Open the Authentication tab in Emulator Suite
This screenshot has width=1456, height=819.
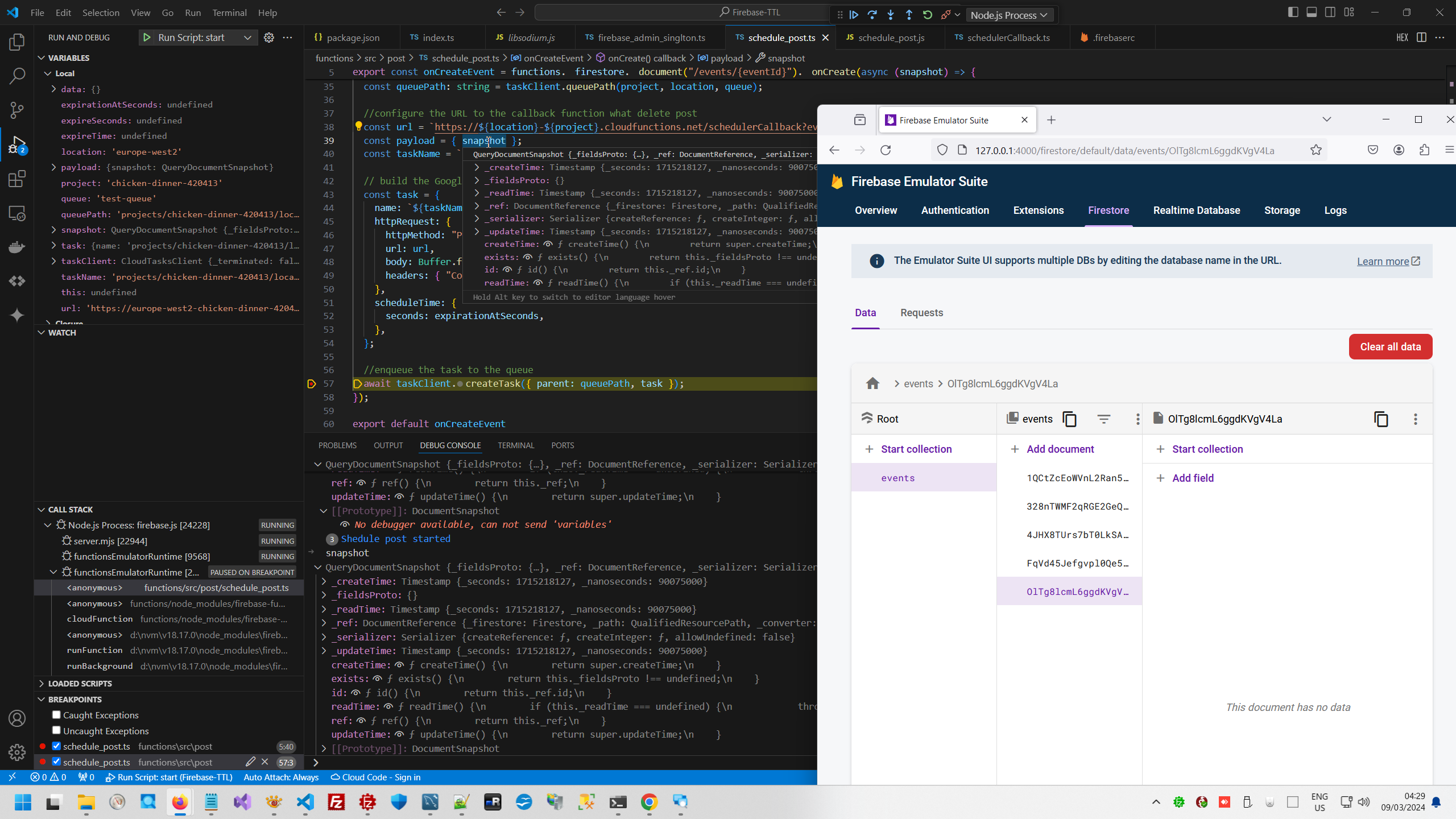[955, 210]
